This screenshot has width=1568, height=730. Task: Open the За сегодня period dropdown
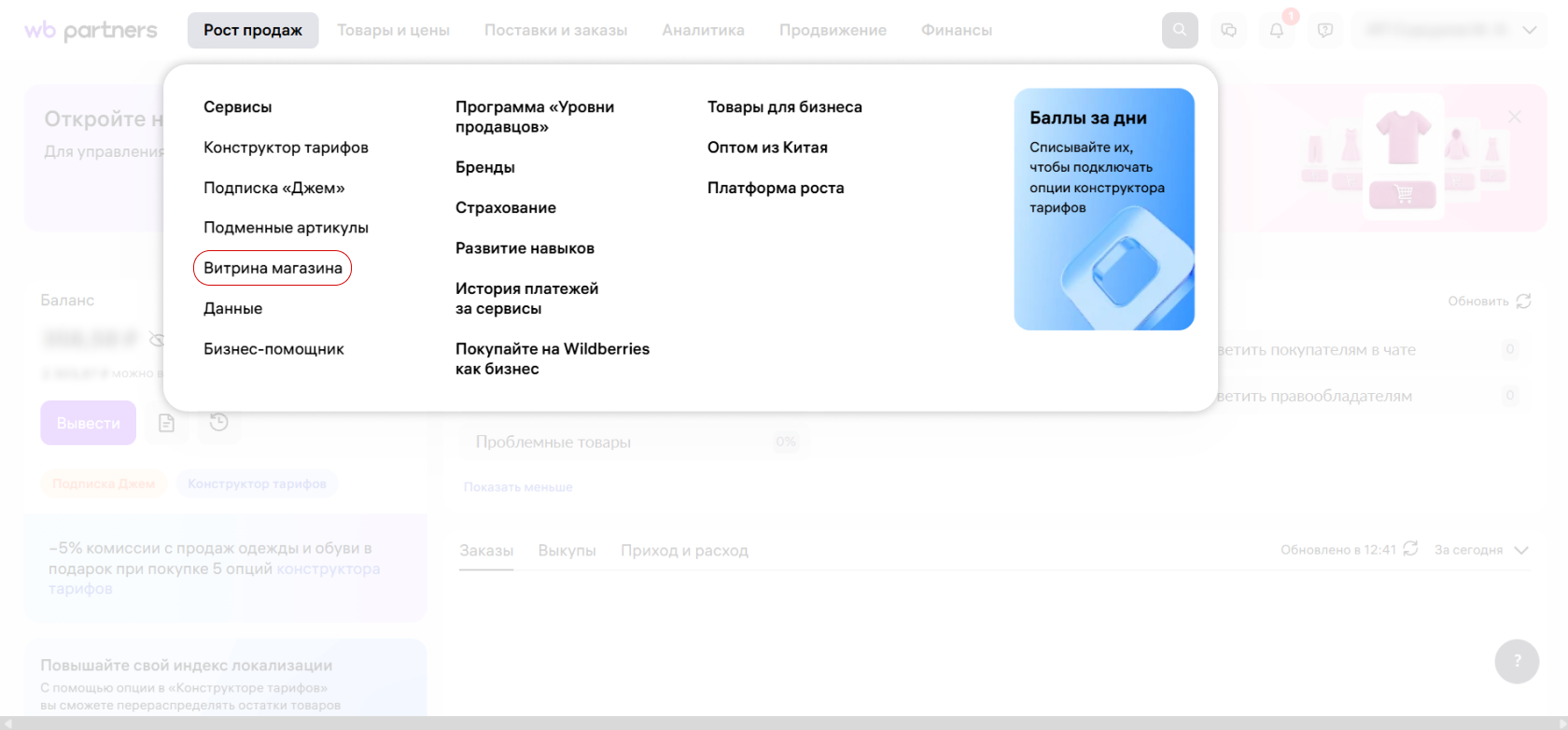1481,550
